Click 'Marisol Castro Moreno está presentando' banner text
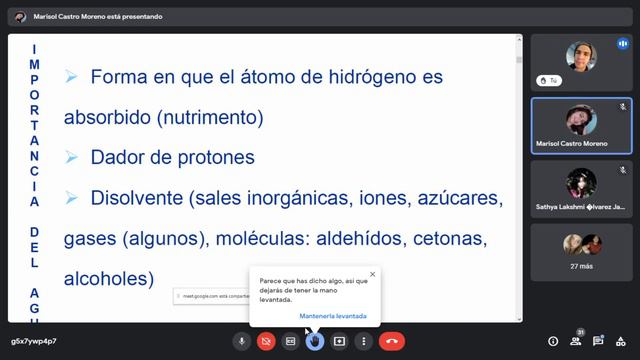 pos(98,17)
